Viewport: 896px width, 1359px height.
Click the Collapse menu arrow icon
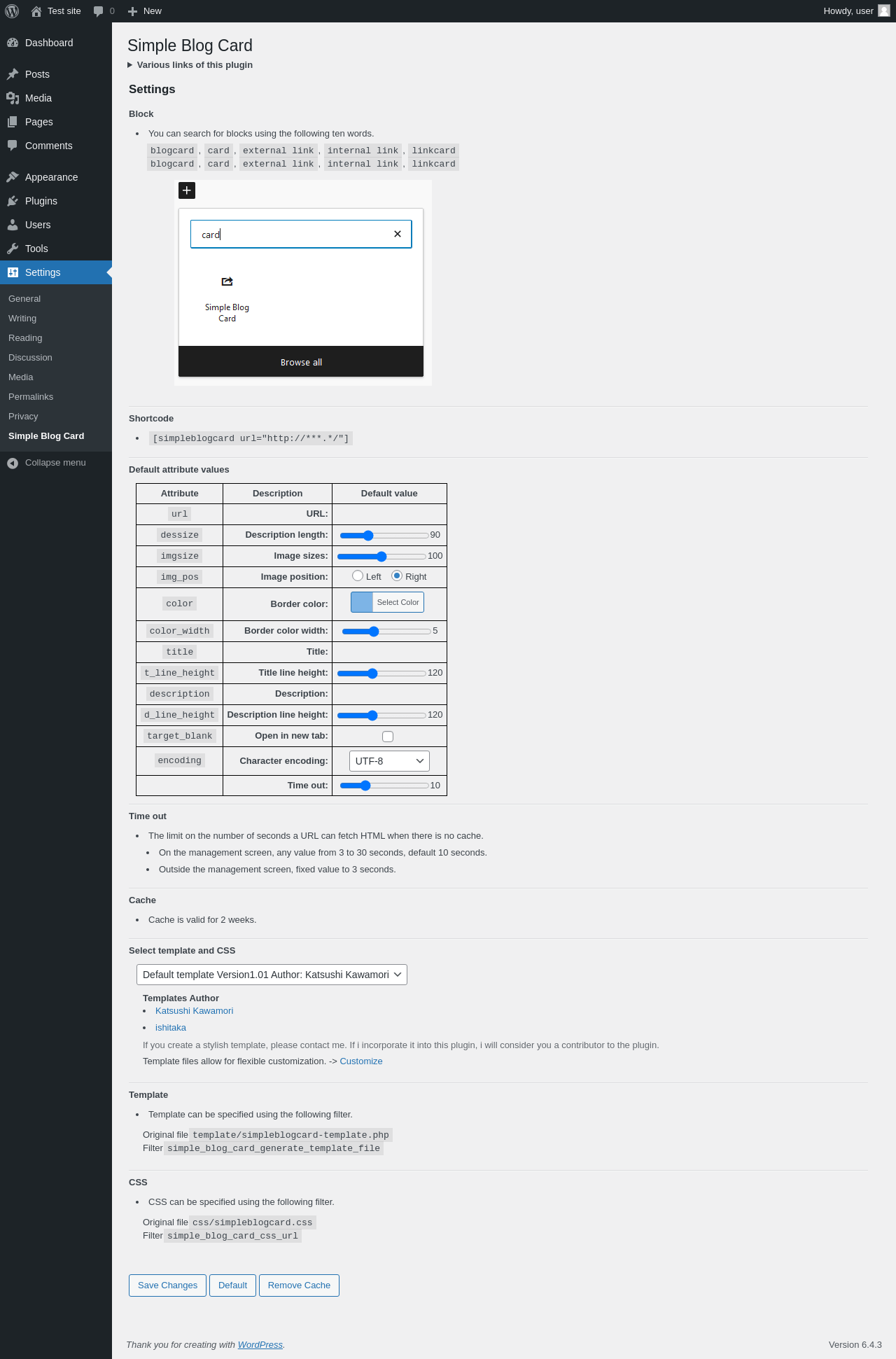[x=13, y=463]
